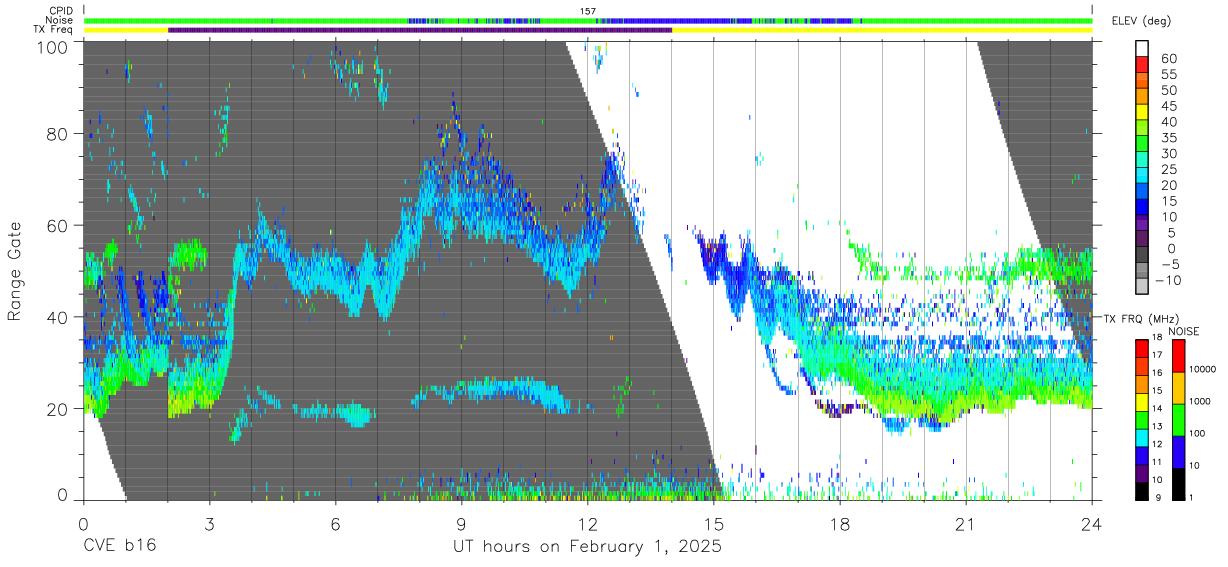Click tick 1 on NOISE colorbar
Viewport: 1228px width, 567px height.
point(1193,497)
